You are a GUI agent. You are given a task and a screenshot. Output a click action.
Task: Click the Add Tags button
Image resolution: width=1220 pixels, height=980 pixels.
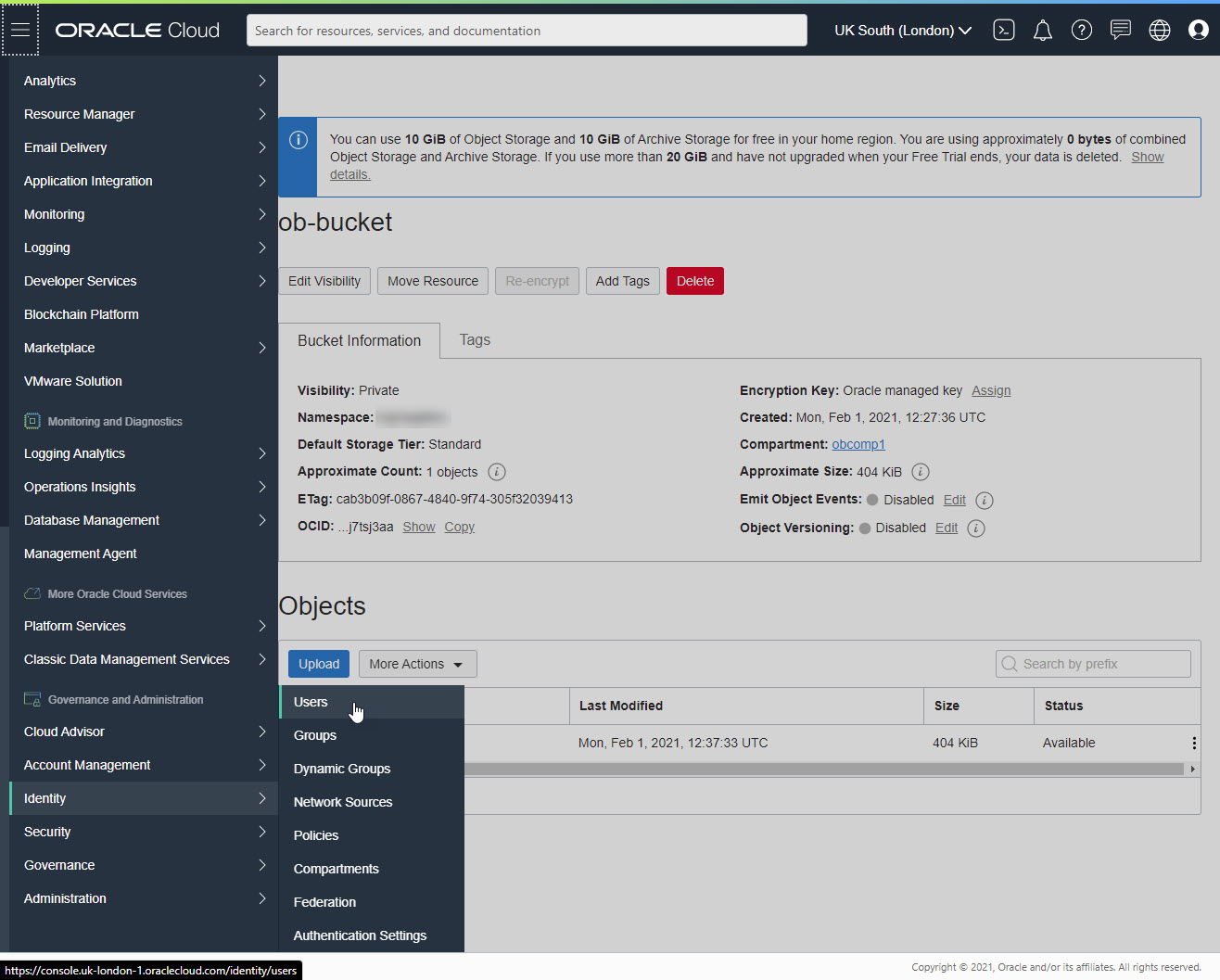(623, 281)
